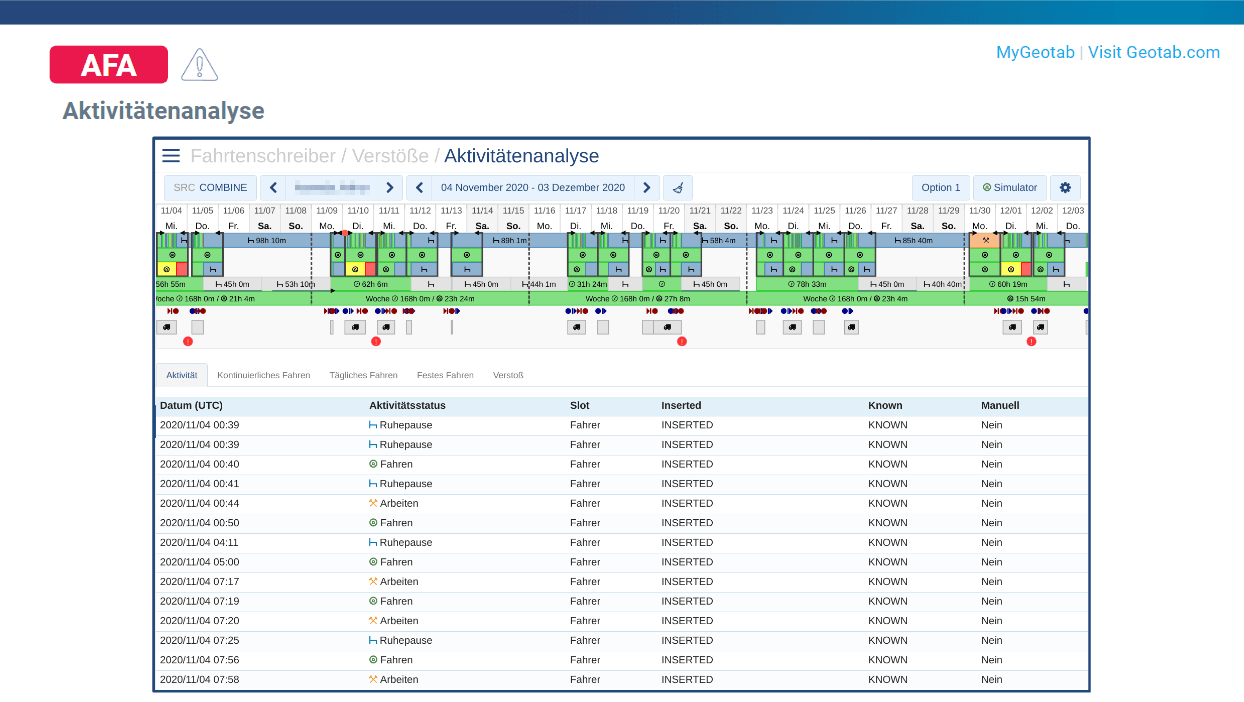The width and height of the screenshot is (1244, 702).
Task: Click the 11/16 date column header
Action: coord(544,218)
